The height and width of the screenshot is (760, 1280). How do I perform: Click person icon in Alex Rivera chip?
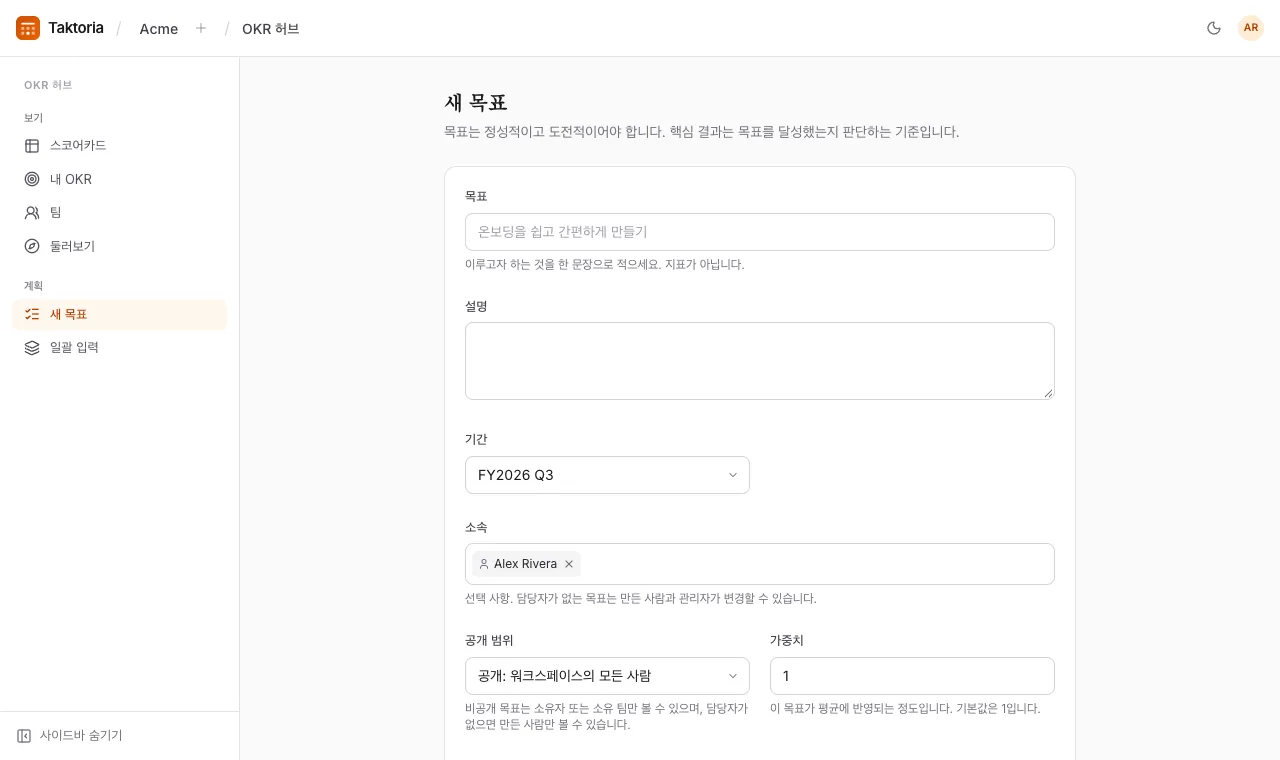pyautogui.click(x=484, y=564)
